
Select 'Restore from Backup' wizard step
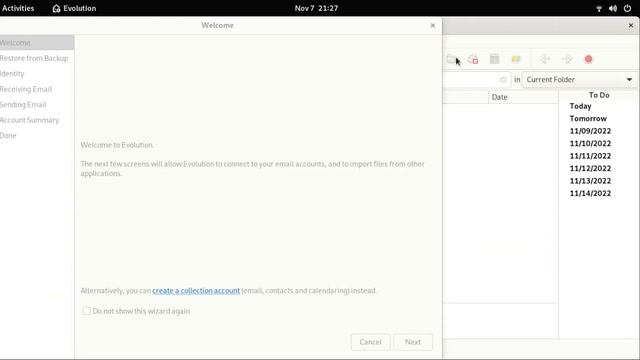click(x=37, y=58)
